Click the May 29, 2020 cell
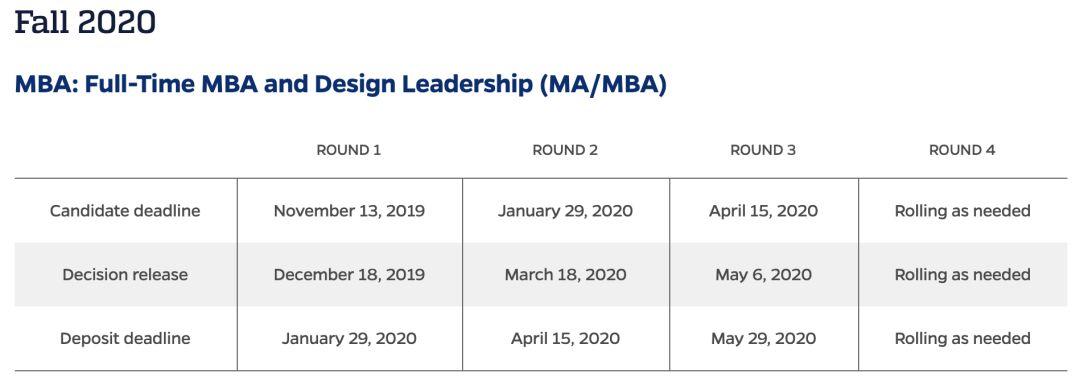Screen dimensions: 1080x385 click(x=764, y=339)
